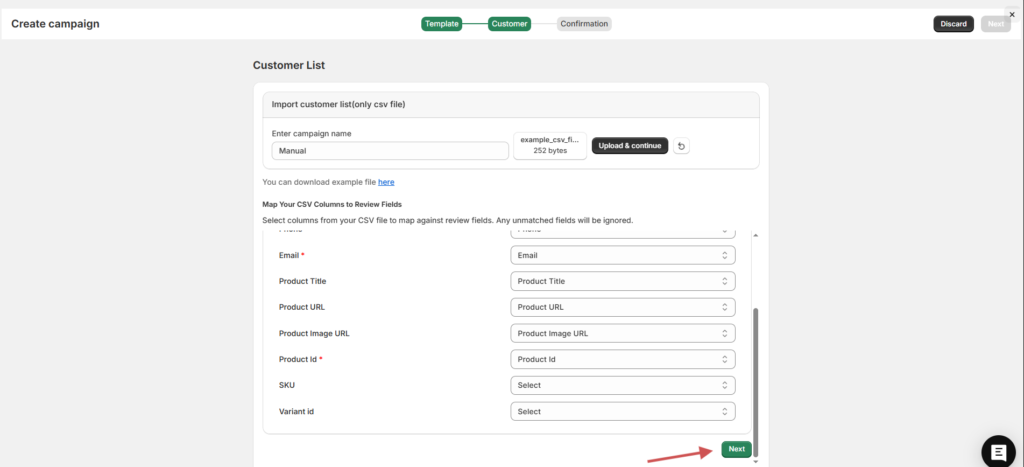Open the Email column dropdown

(622, 255)
